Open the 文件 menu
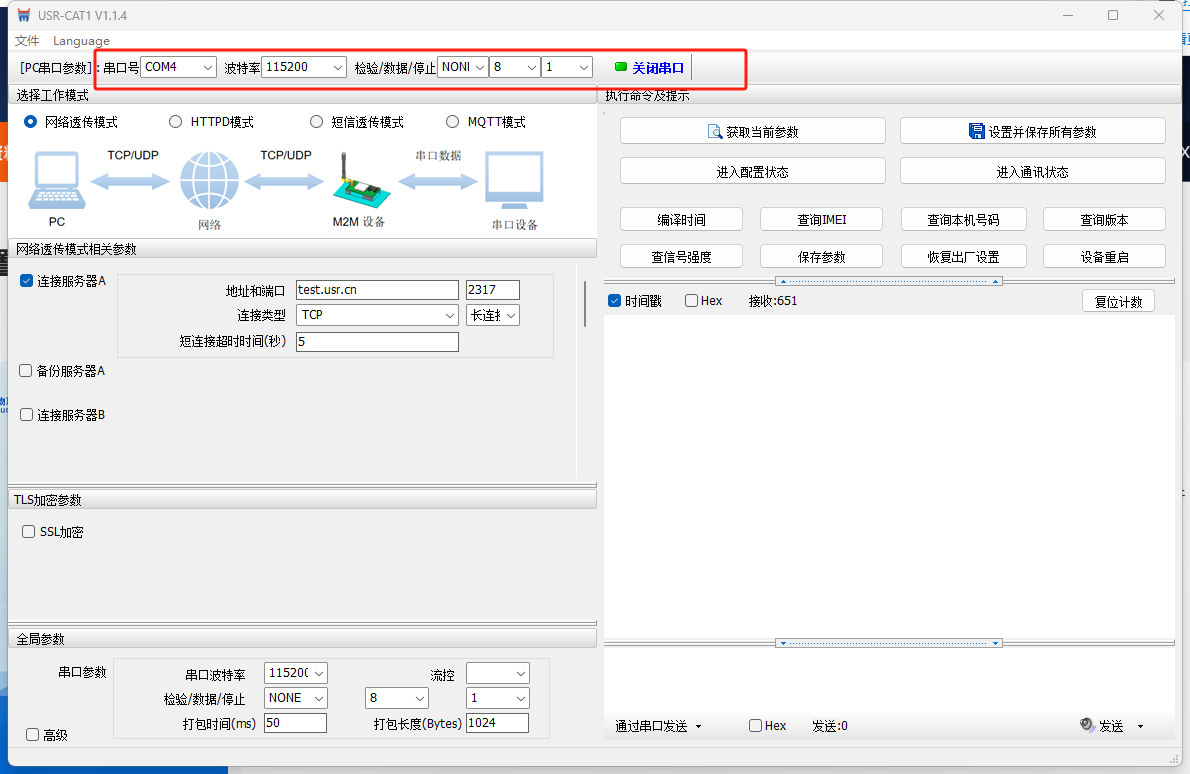Screen dimensions: 1190x774 click(x=27, y=41)
